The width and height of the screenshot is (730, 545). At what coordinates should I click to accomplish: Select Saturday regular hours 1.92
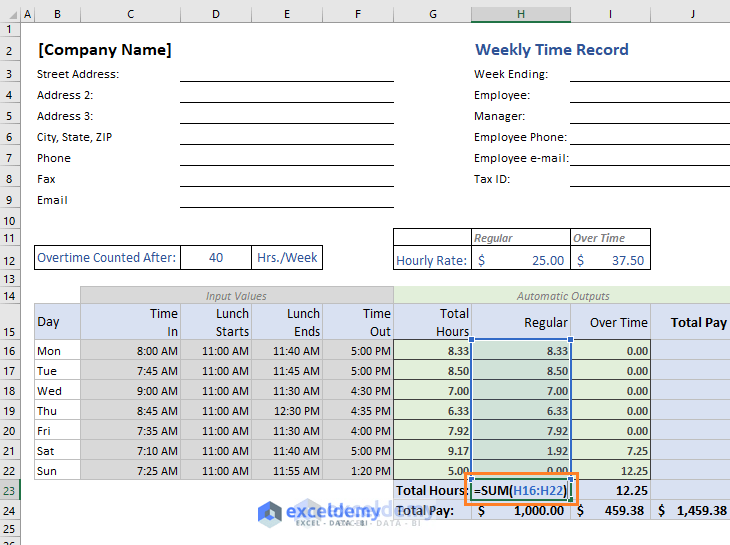[x=520, y=451]
